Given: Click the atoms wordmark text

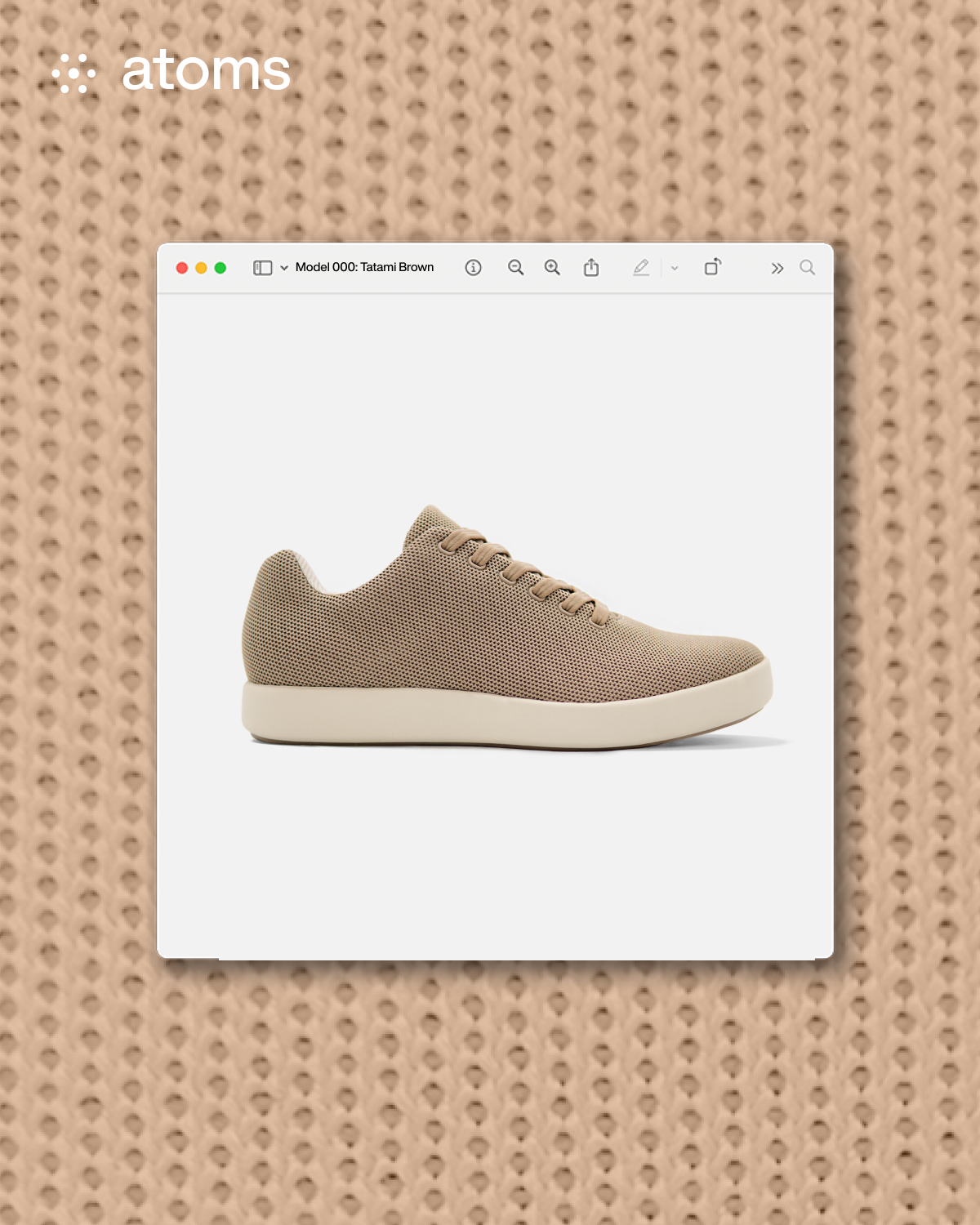Looking at the screenshot, I should point(206,71).
